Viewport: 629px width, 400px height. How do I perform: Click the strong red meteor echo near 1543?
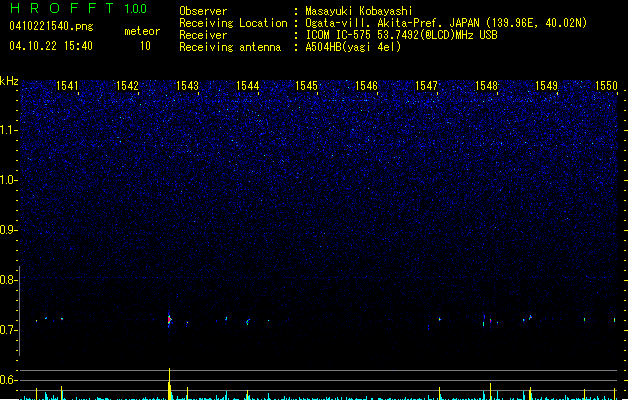click(x=169, y=320)
